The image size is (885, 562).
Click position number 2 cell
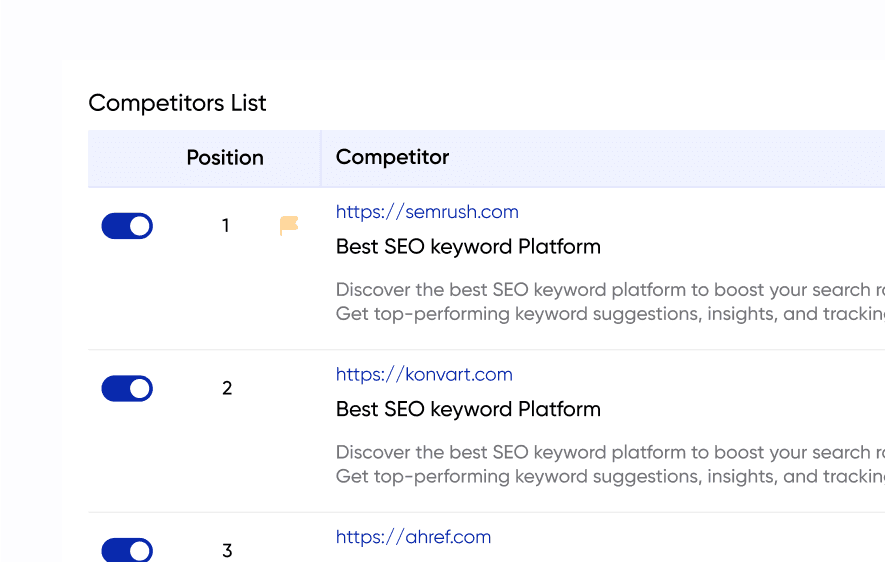(227, 388)
